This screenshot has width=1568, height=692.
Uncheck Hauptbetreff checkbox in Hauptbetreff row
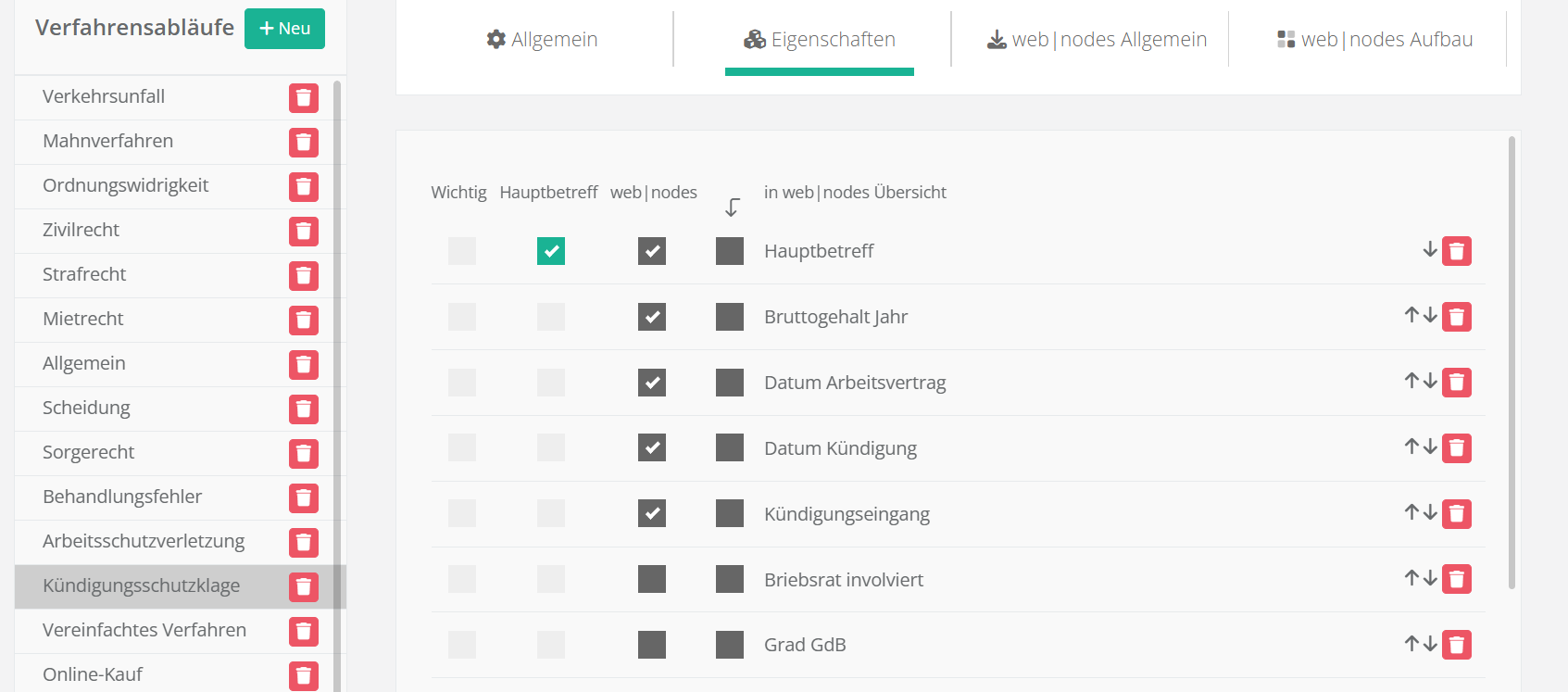[551, 251]
